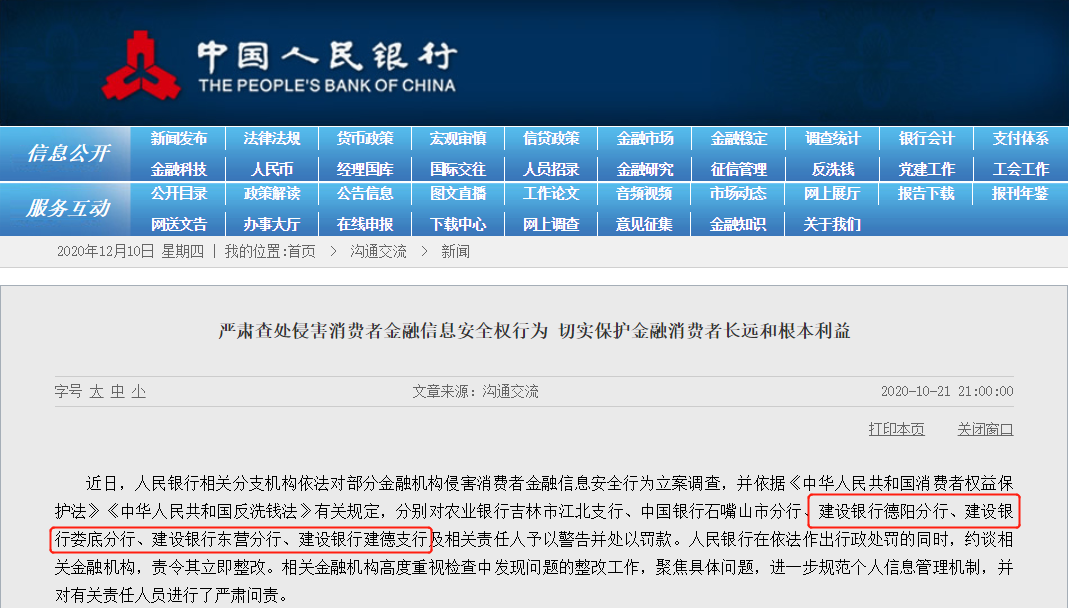Navigate to 下载中心
The image size is (1070, 608).
(458, 225)
